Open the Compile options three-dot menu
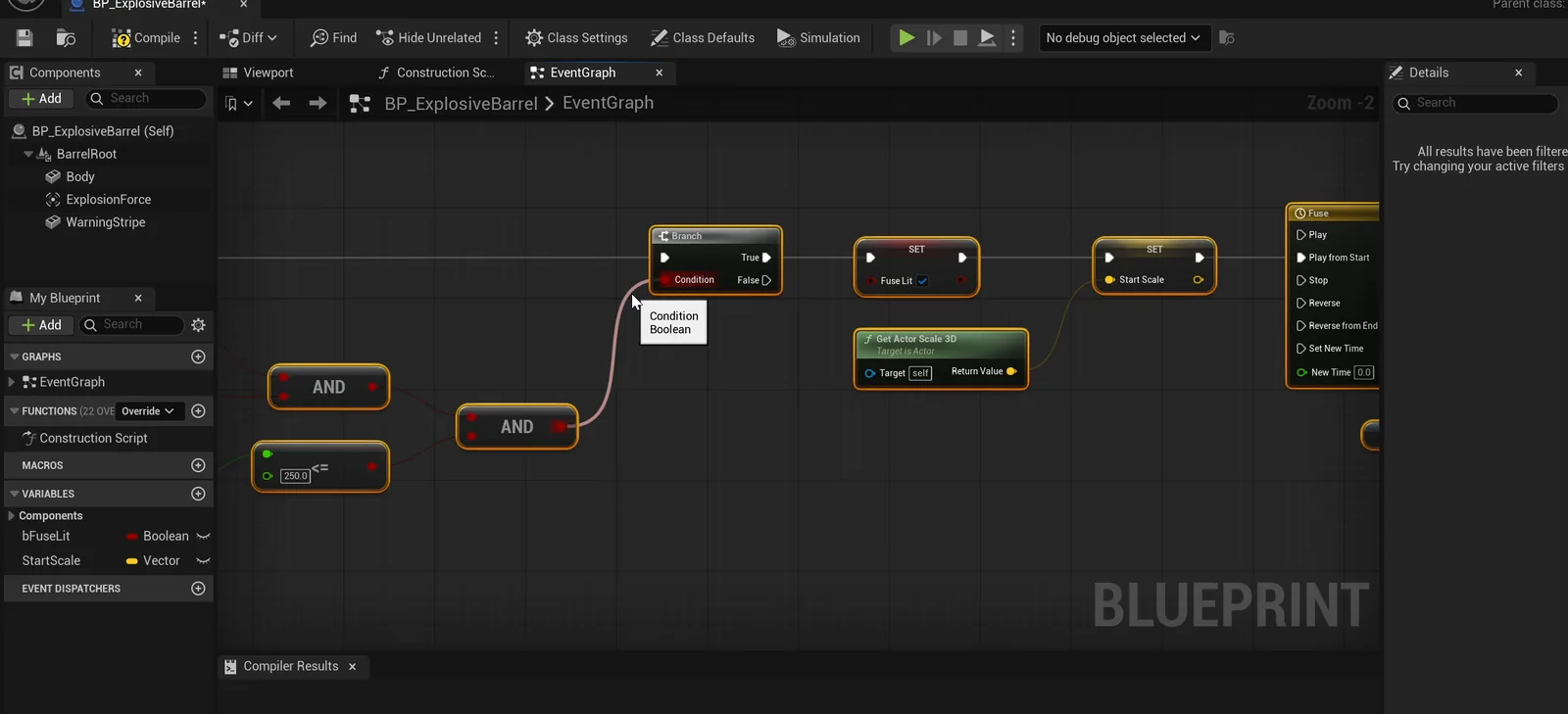The image size is (1568, 714). tap(196, 38)
